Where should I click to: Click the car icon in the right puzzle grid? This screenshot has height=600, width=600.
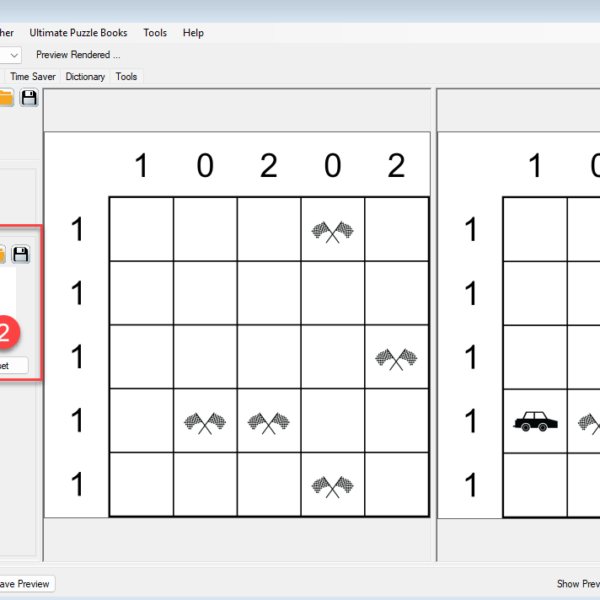point(534,421)
